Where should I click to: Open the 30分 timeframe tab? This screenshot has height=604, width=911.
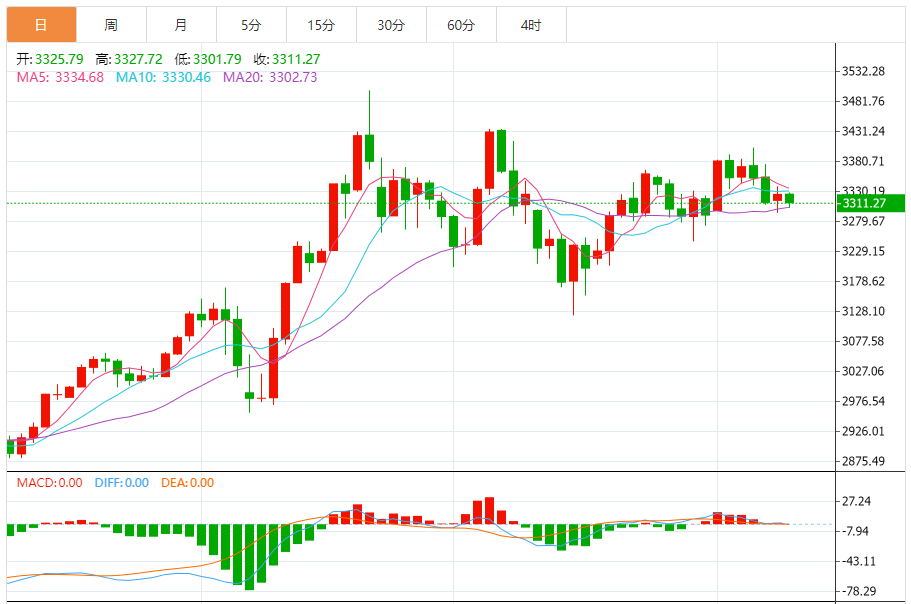(391, 25)
